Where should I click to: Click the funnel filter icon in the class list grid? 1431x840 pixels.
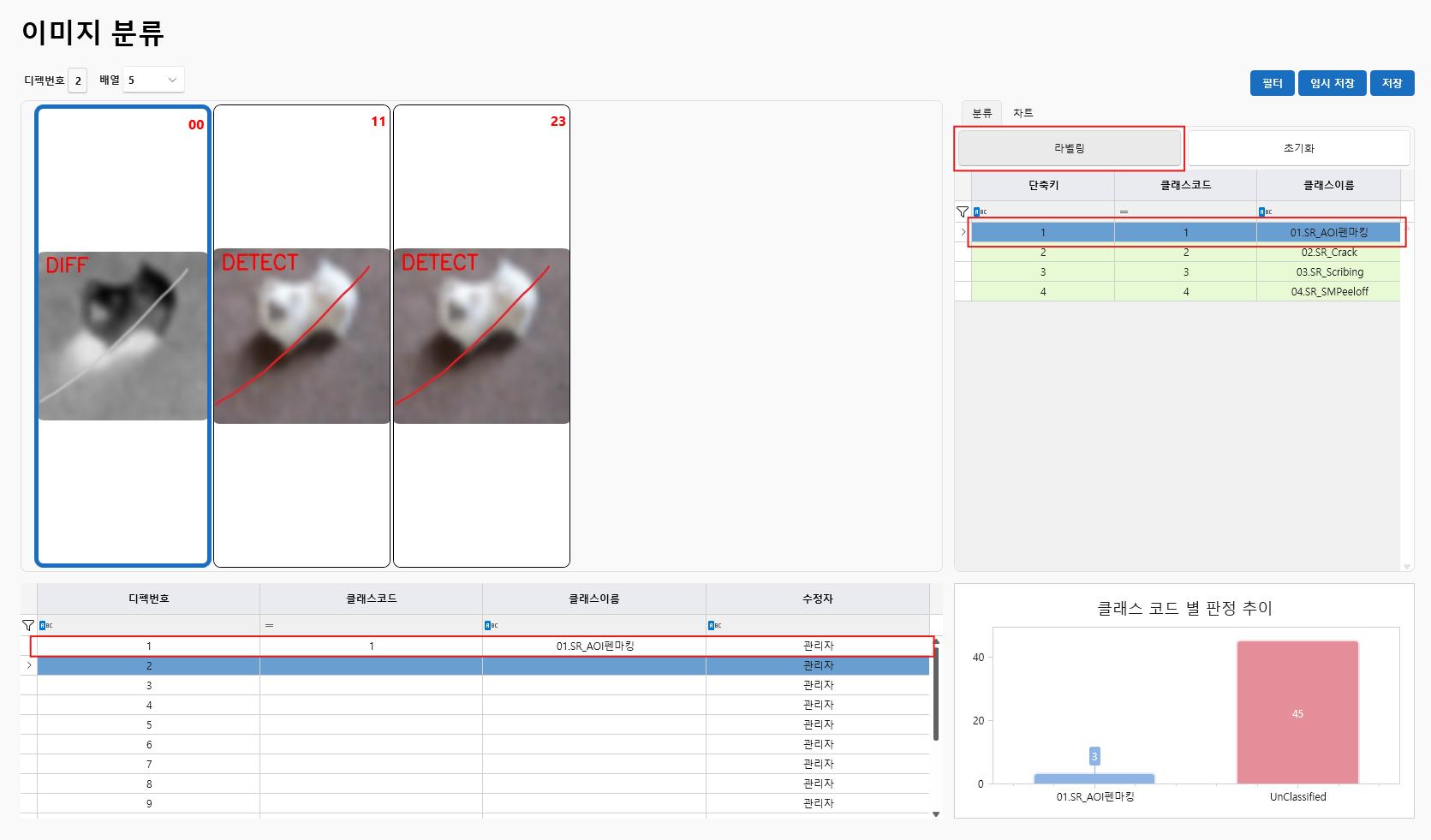click(x=963, y=211)
